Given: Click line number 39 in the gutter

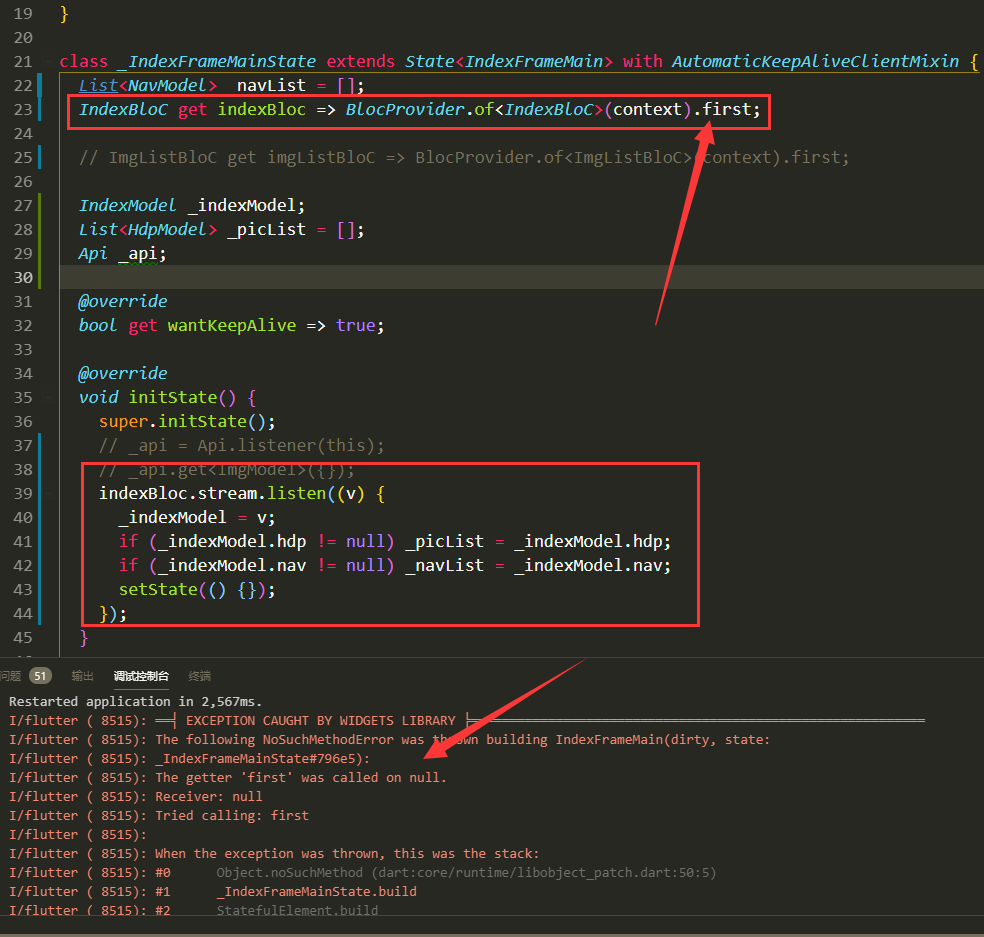Looking at the screenshot, I should pos(23,493).
